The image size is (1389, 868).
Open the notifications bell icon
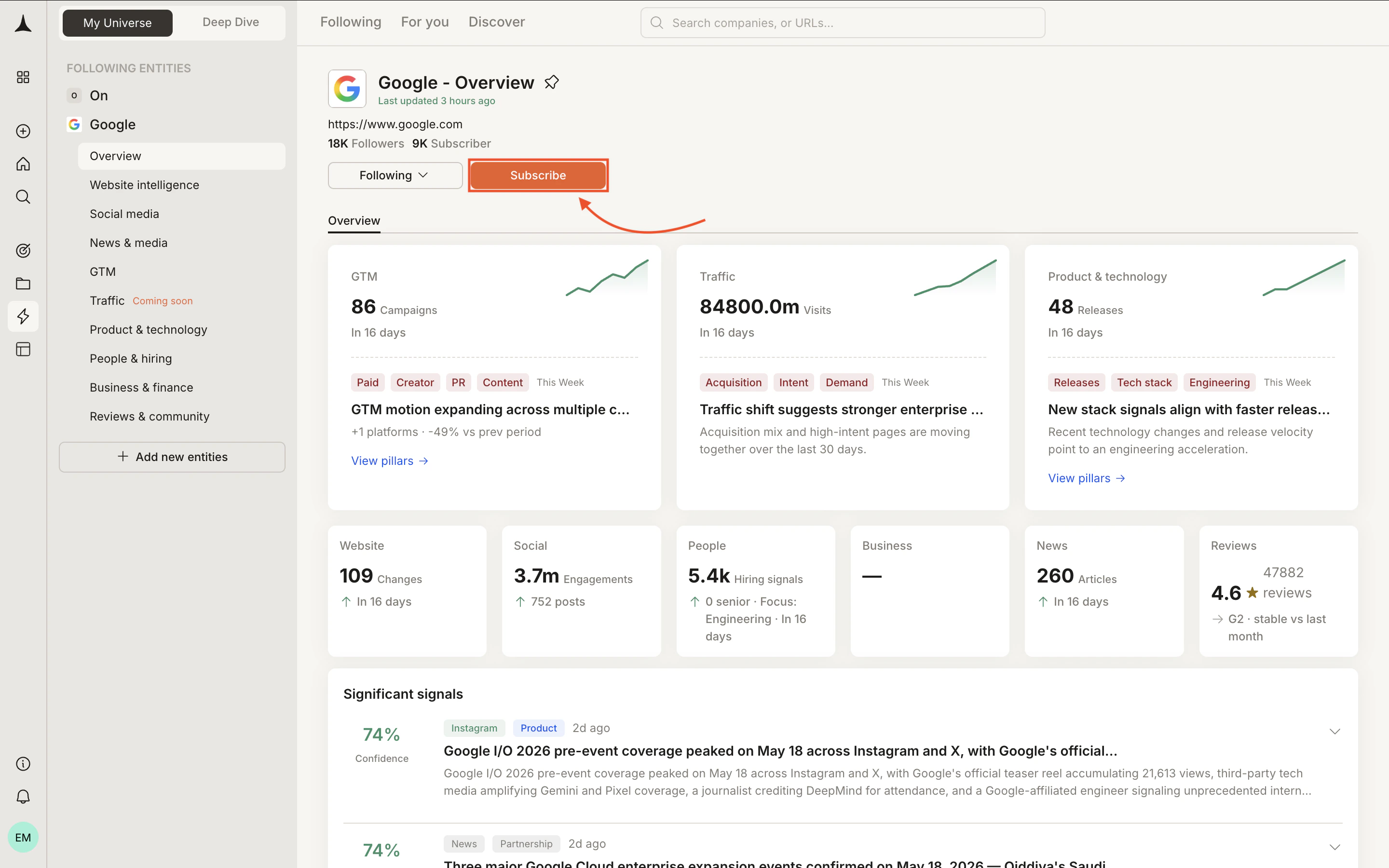tap(23, 796)
